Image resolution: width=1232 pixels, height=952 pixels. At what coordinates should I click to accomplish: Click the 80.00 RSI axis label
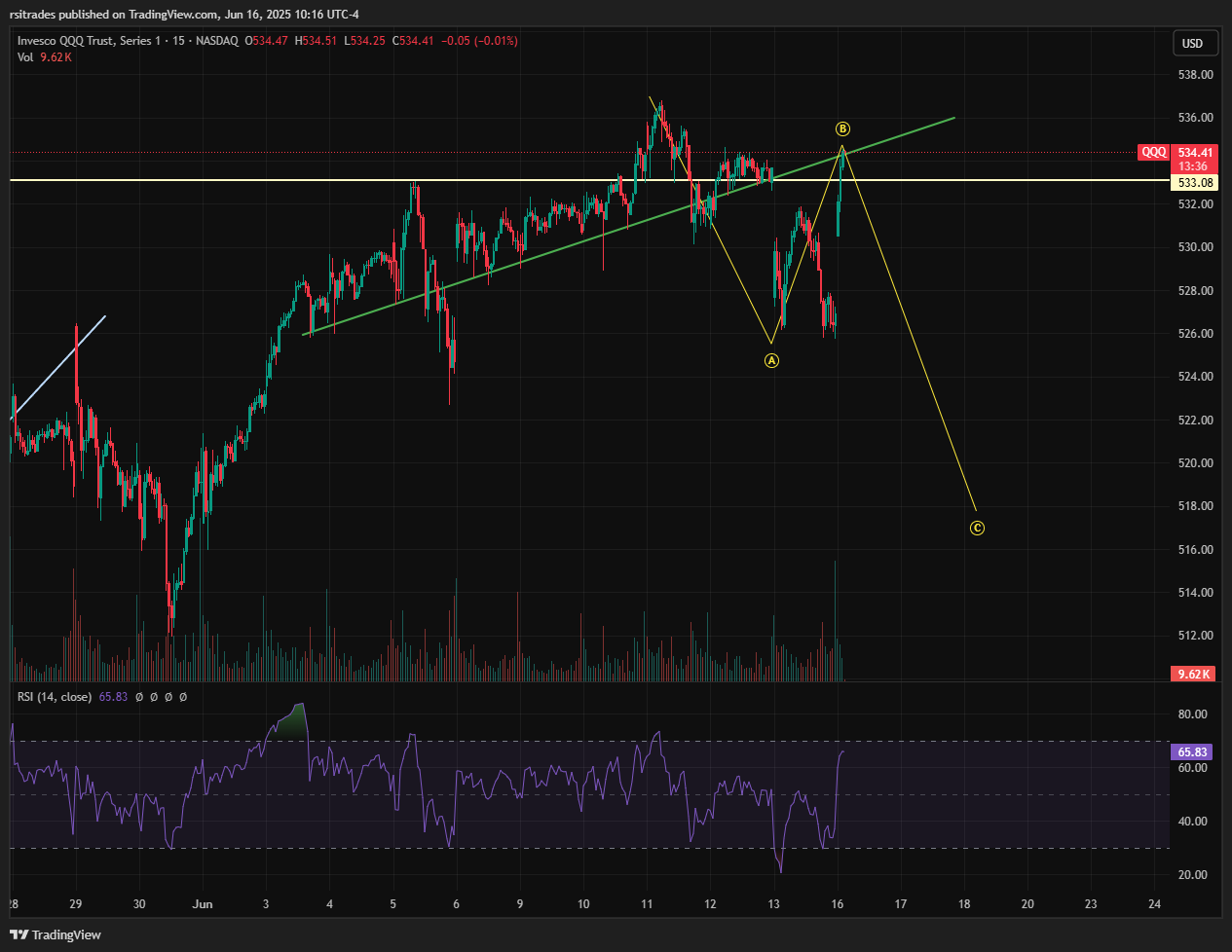(1192, 714)
